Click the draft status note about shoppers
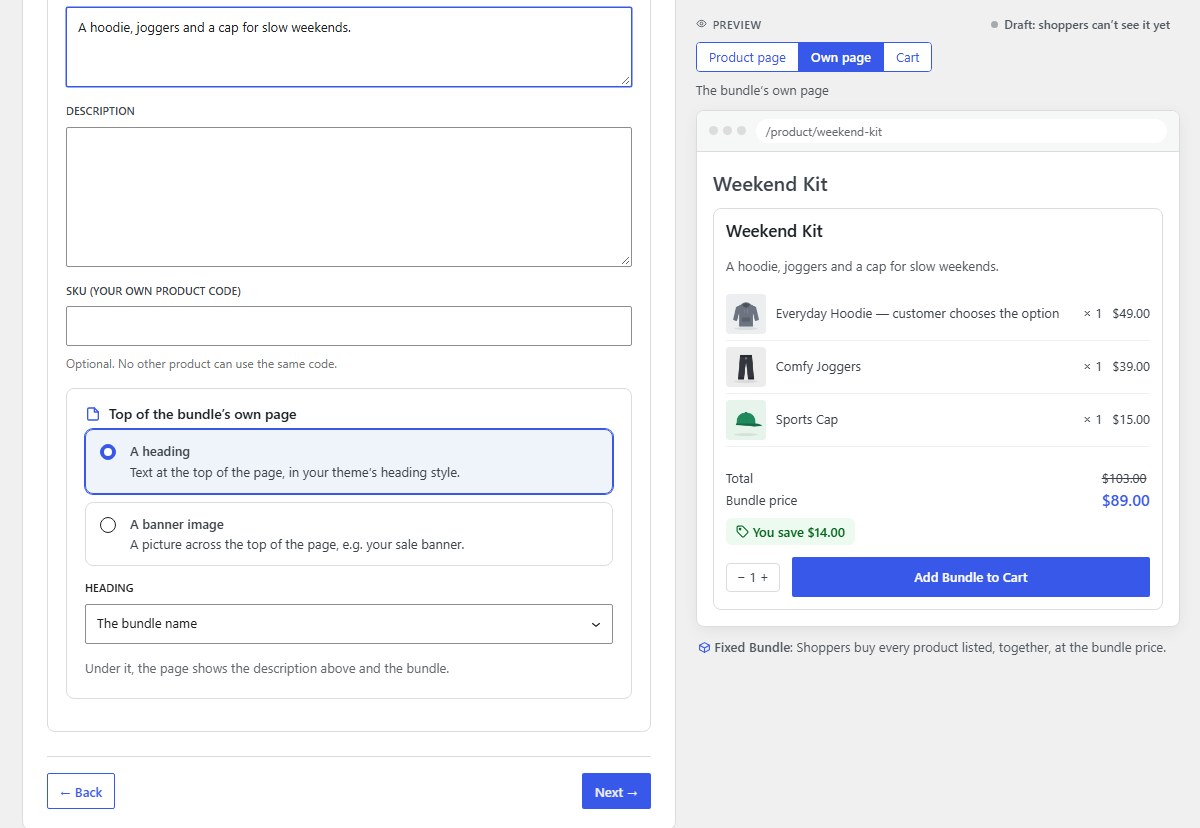Image resolution: width=1200 pixels, height=828 pixels. point(1087,25)
